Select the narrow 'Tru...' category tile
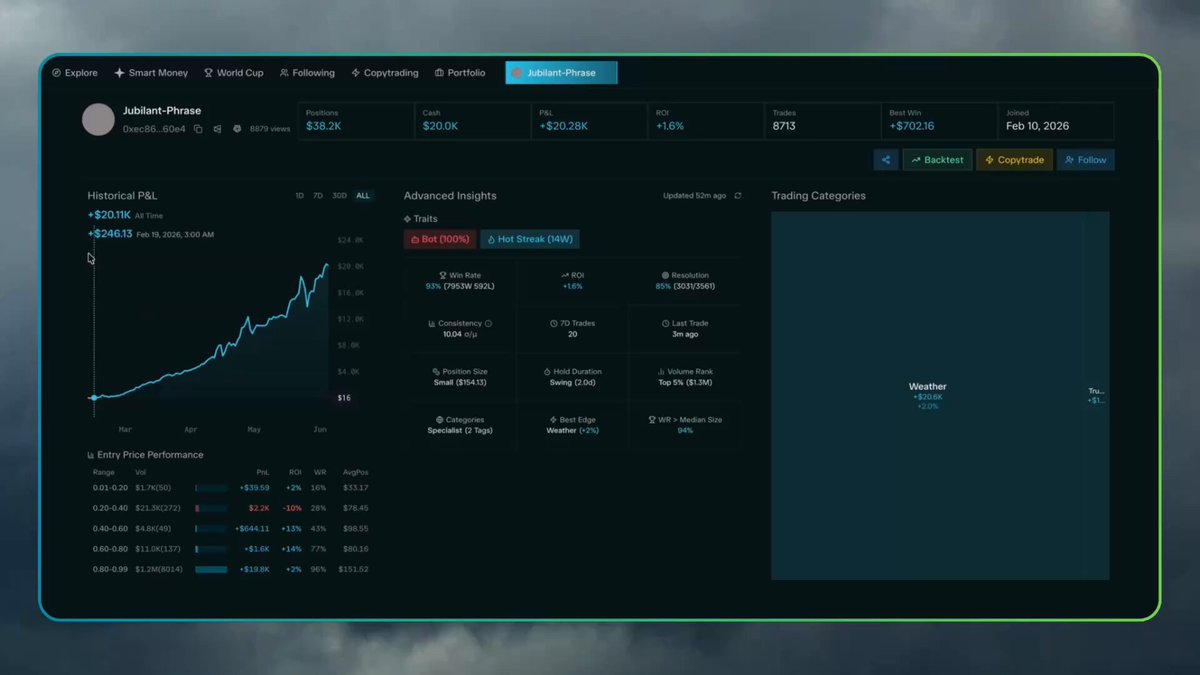1200x675 pixels. pyautogui.click(x=1097, y=396)
